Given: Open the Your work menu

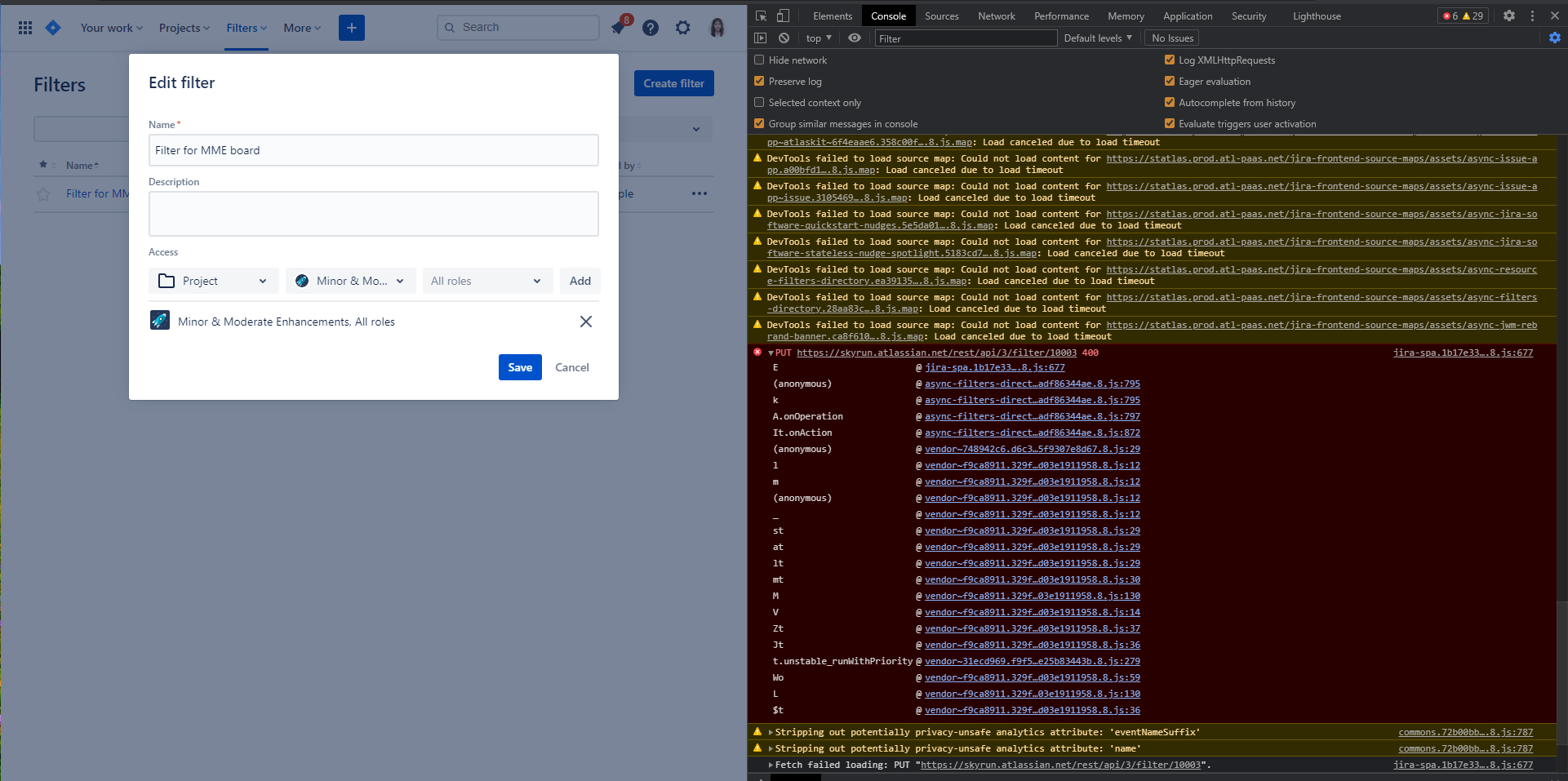Looking at the screenshot, I should [x=112, y=28].
